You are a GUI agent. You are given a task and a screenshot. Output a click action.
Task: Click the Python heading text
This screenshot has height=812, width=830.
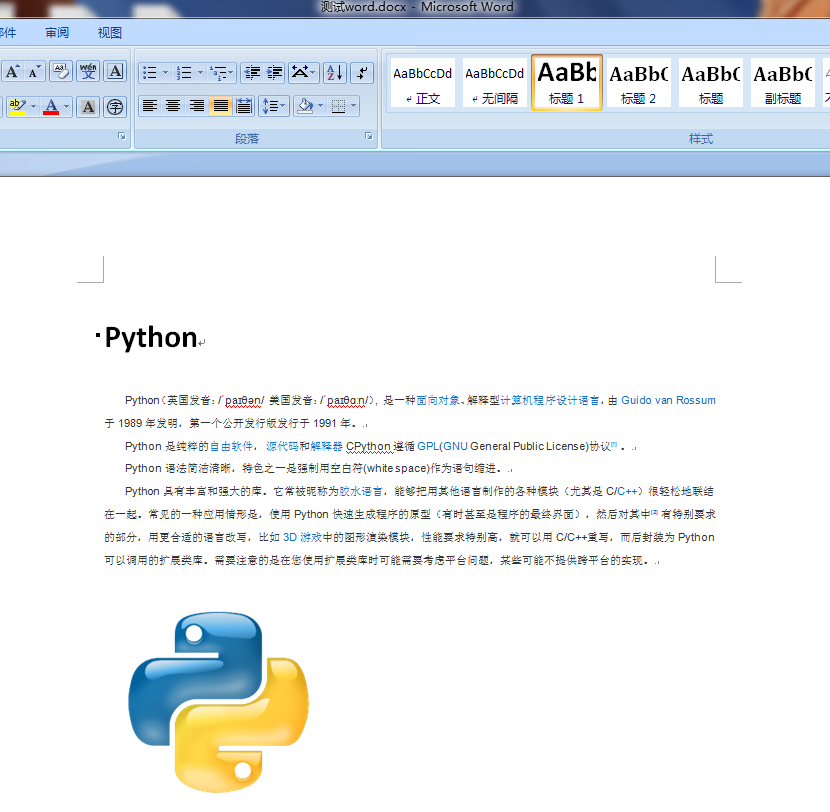point(151,337)
